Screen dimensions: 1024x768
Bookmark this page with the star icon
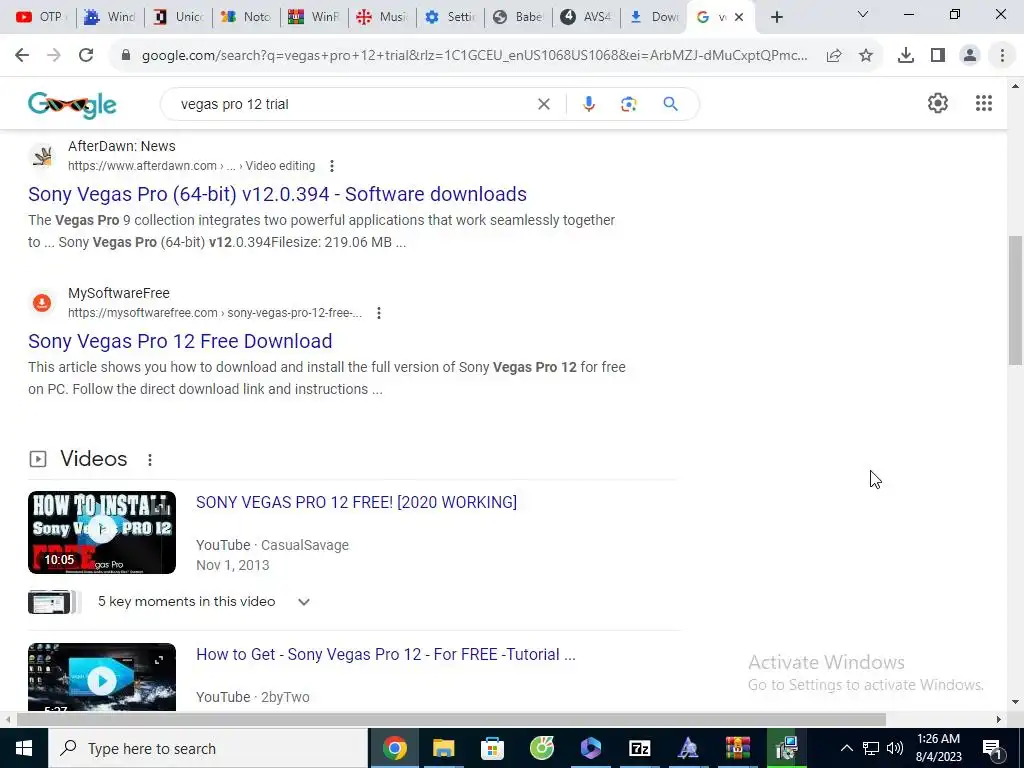[866, 56]
